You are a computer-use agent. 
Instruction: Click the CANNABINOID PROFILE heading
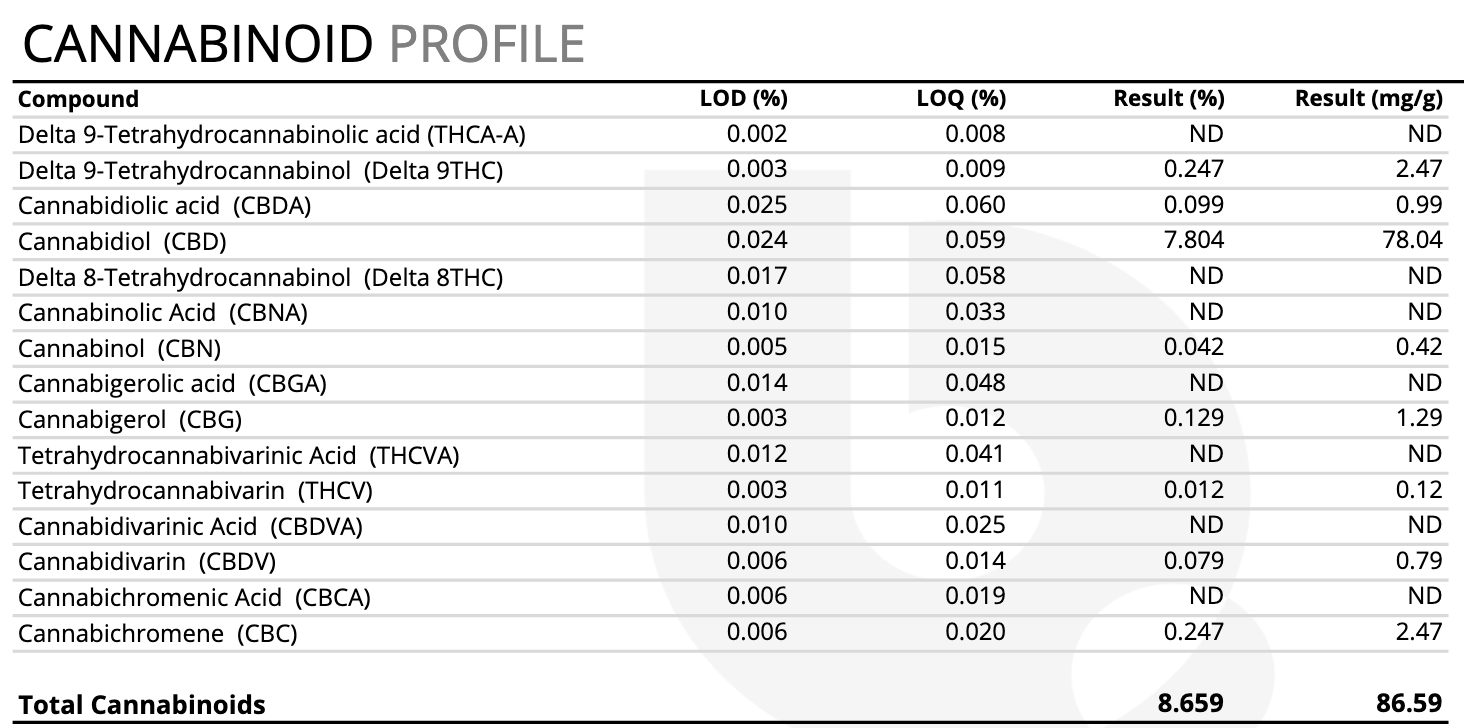301,43
